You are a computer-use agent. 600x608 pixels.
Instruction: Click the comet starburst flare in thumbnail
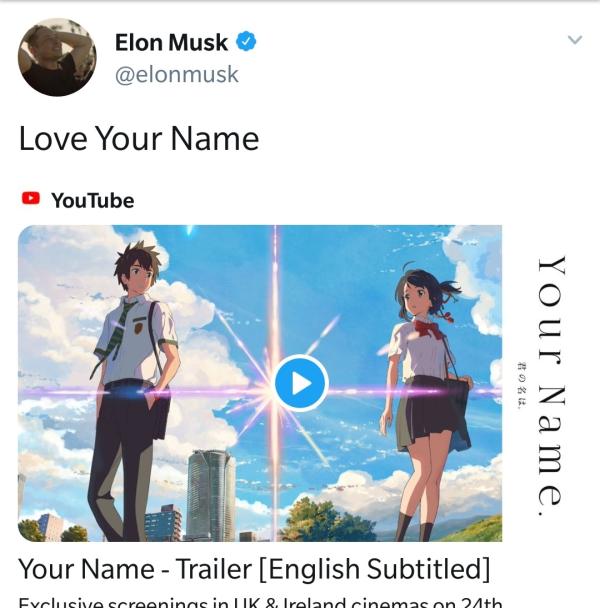[x=274, y=390]
